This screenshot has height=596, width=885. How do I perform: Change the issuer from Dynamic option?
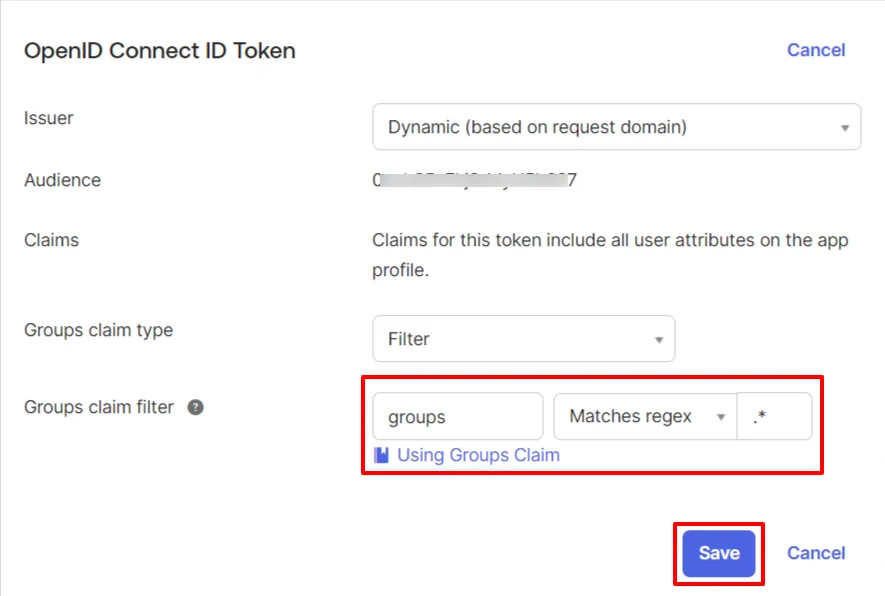coord(616,127)
